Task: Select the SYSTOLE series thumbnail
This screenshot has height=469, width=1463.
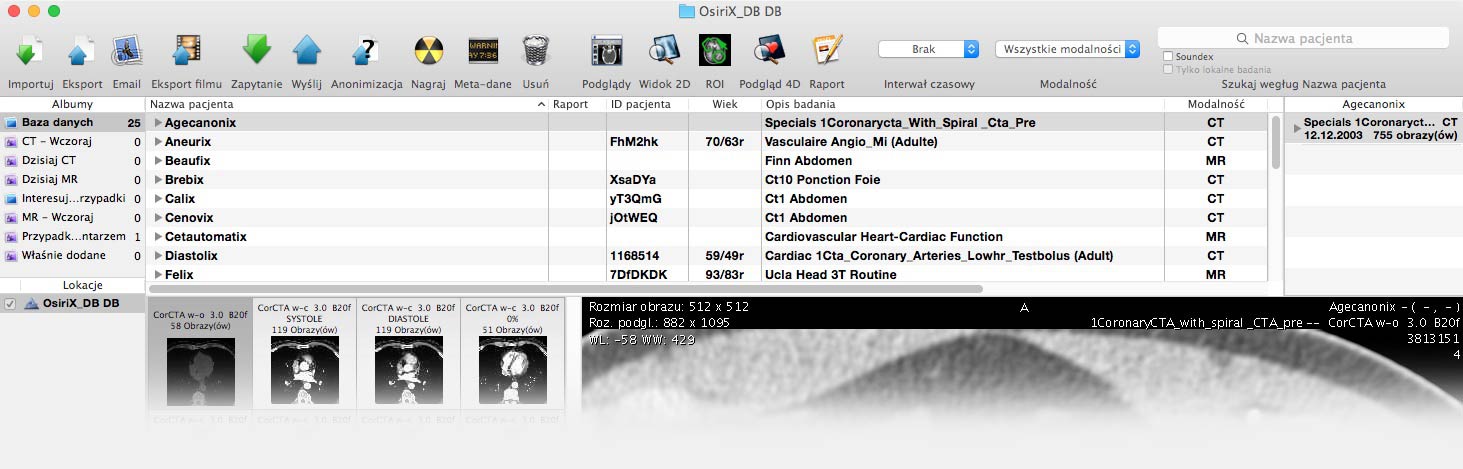Action: tap(304, 352)
